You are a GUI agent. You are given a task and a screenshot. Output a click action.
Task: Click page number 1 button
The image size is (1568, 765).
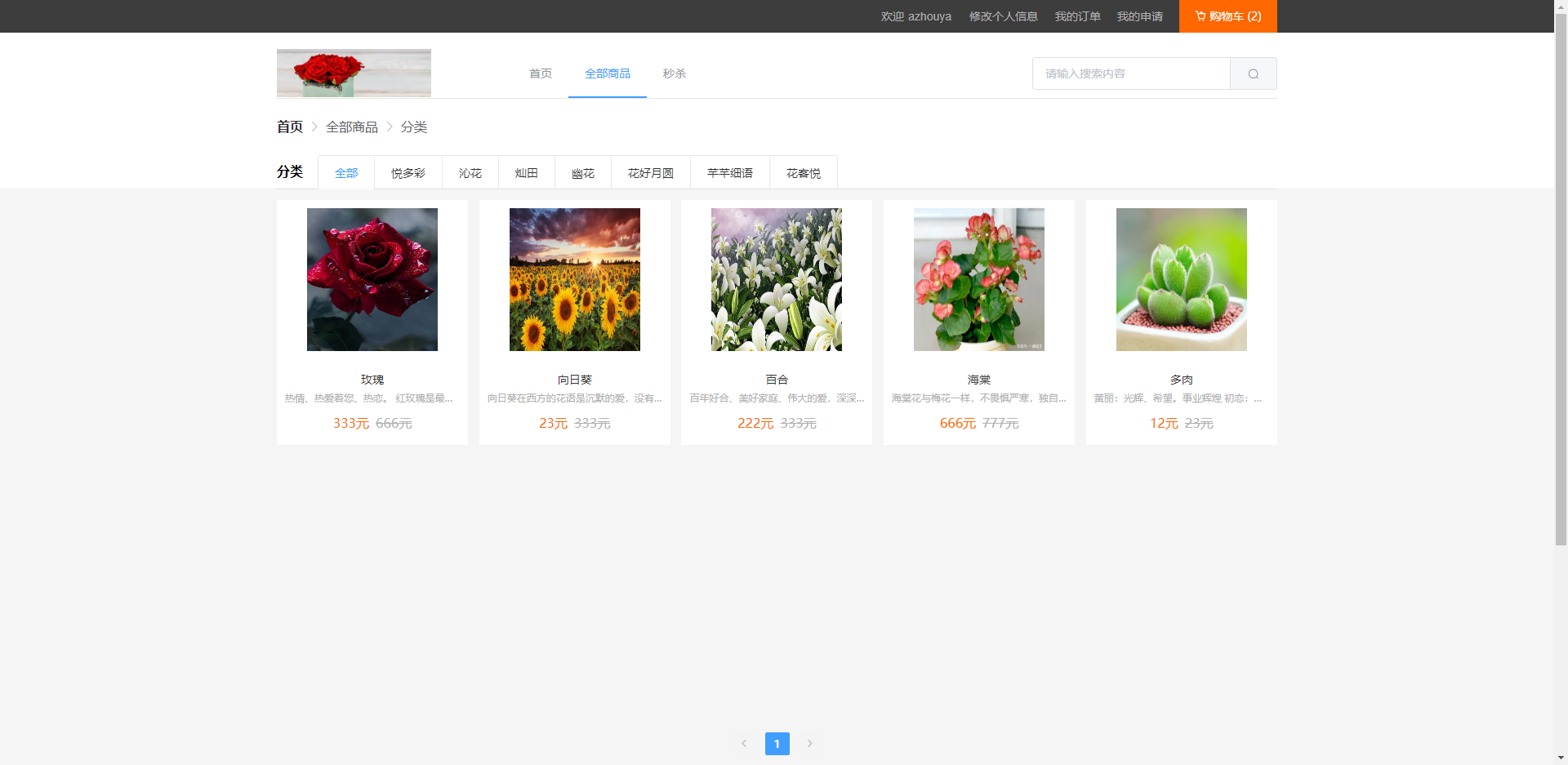point(777,744)
